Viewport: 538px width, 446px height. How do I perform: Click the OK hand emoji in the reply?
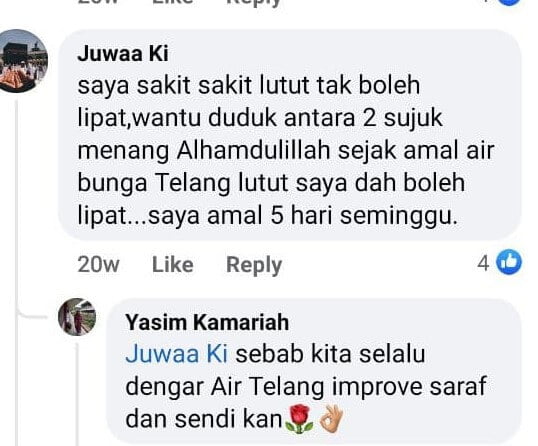click(x=331, y=418)
